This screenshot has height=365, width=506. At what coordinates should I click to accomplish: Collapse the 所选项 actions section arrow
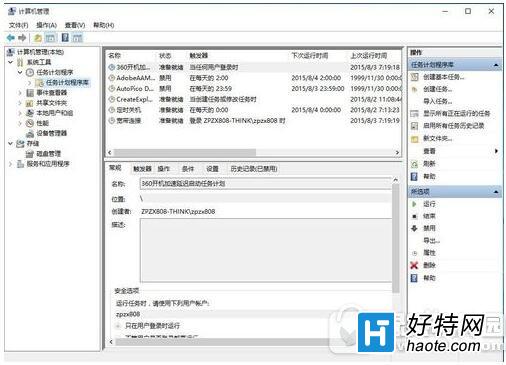coord(496,192)
